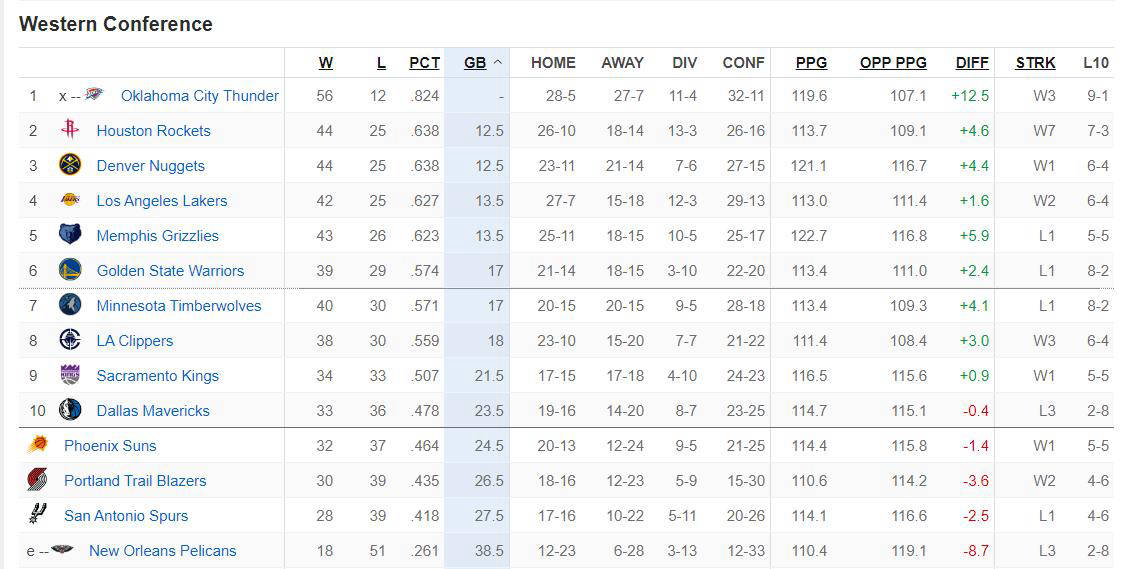Sort by STRK column header

click(1035, 63)
